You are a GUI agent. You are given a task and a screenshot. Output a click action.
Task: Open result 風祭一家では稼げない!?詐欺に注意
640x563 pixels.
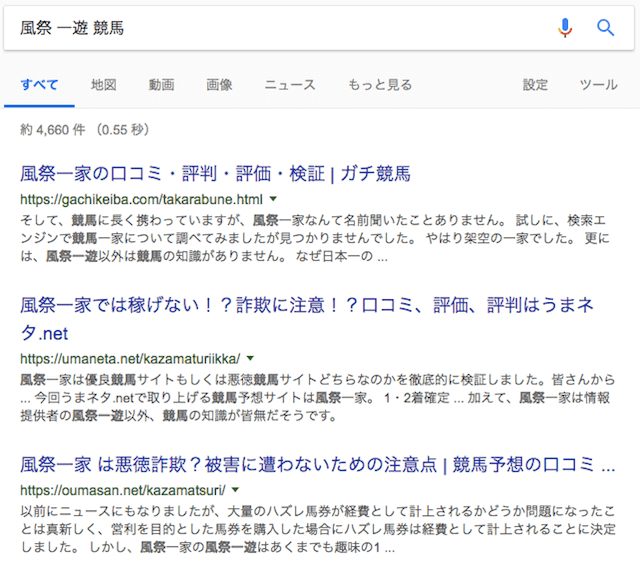[x=307, y=319]
